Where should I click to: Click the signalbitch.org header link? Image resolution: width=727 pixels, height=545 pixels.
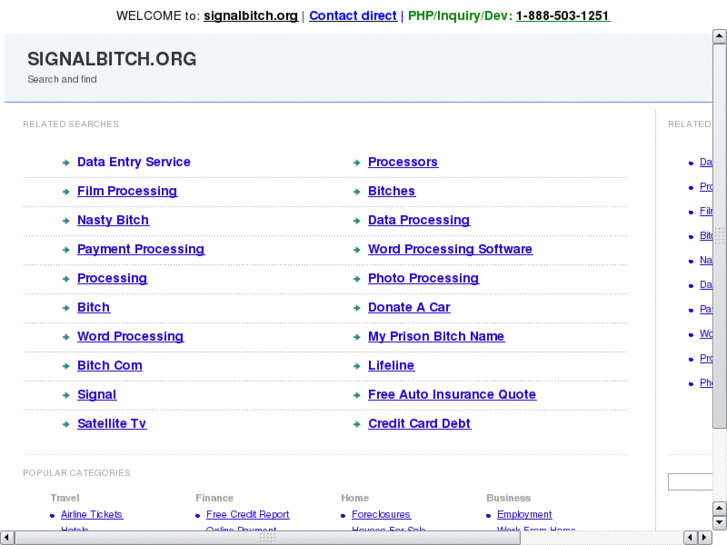[x=251, y=16]
